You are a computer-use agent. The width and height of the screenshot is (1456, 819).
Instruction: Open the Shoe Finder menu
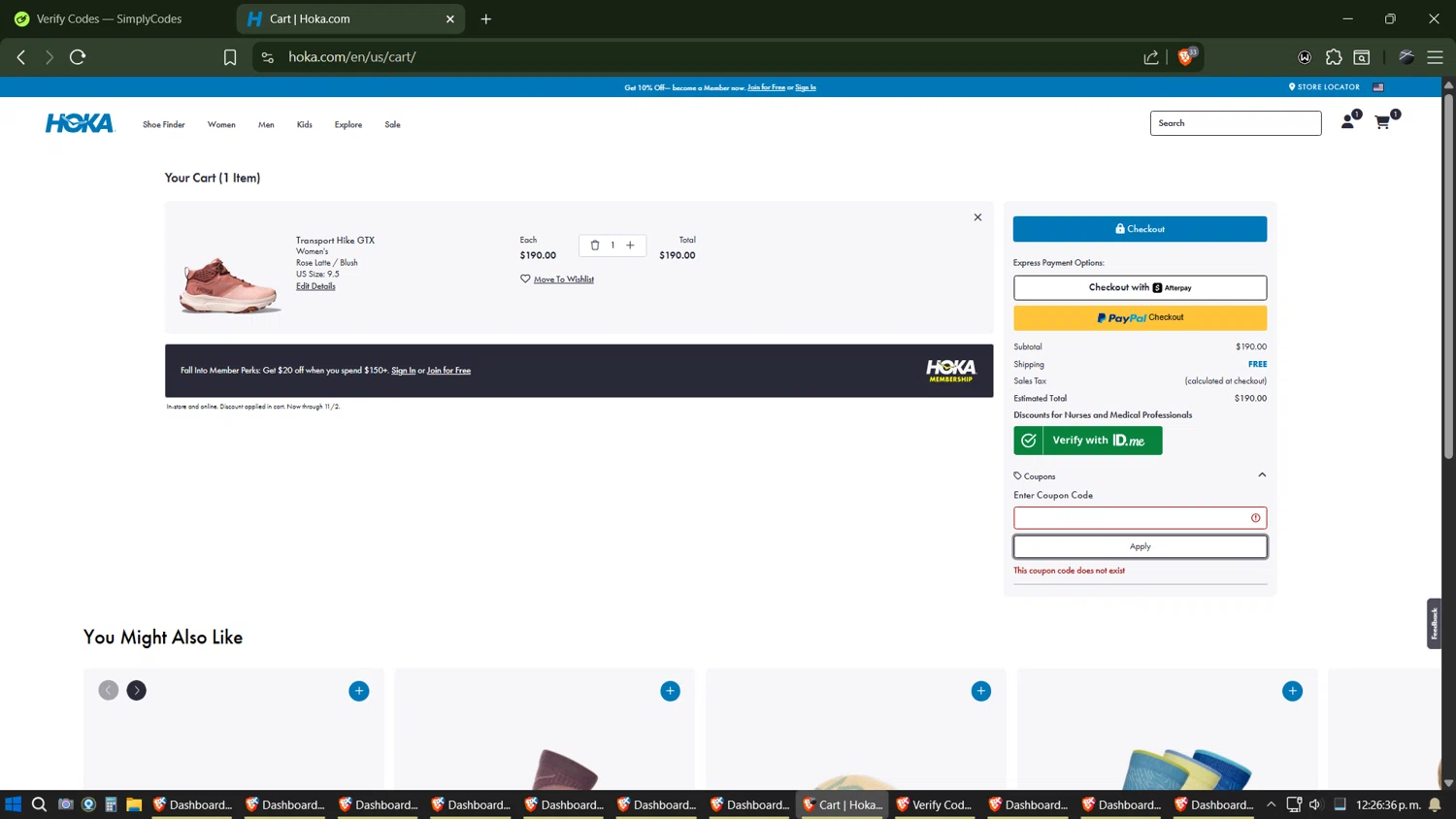pyautogui.click(x=164, y=124)
